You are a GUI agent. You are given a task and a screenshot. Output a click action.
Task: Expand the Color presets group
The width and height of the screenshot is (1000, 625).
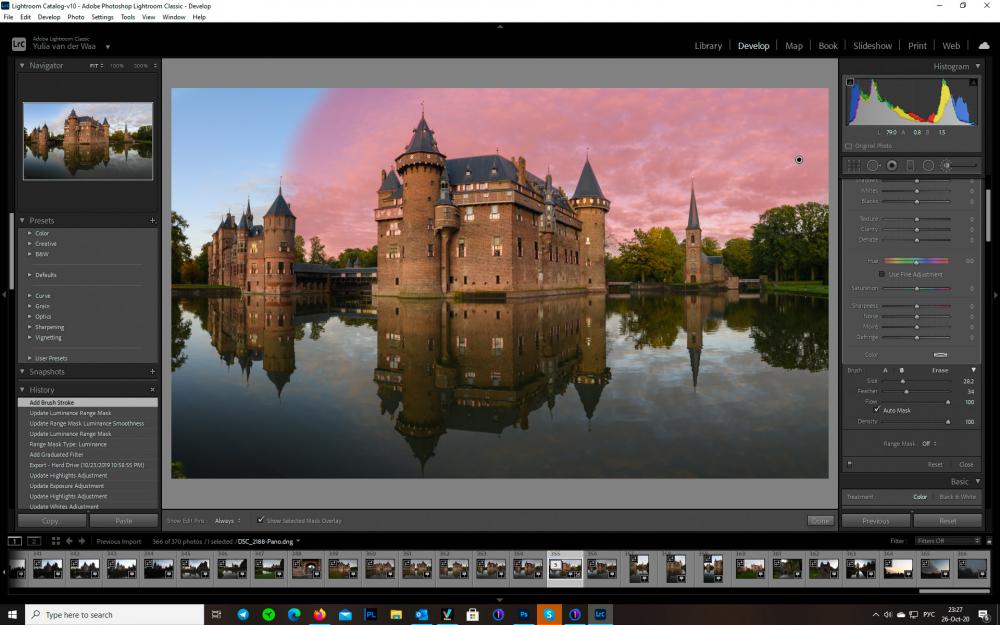click(30, 233)
